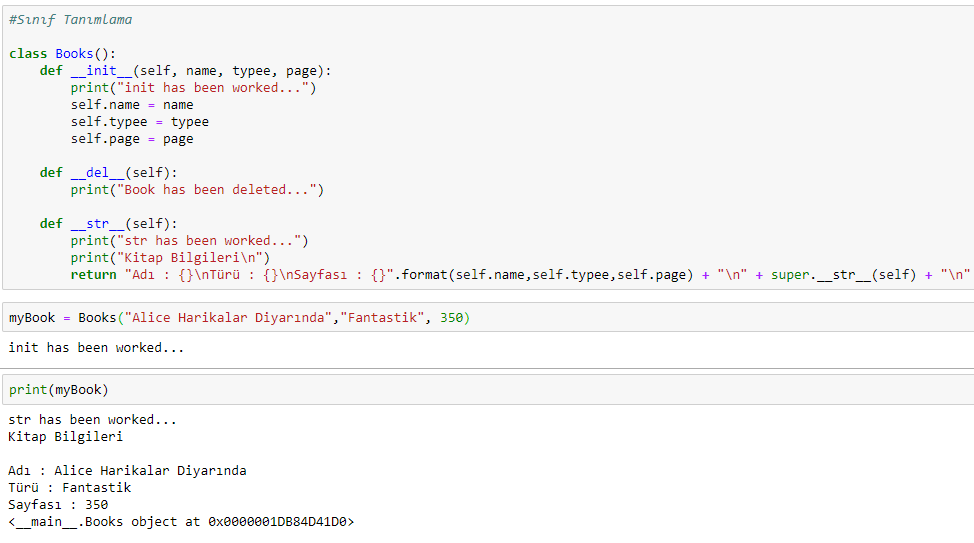Viewport: 974px width, 543px height.
Task: Click the "self.typee = typee" assignment line
Action: click(x=139, y=122)
